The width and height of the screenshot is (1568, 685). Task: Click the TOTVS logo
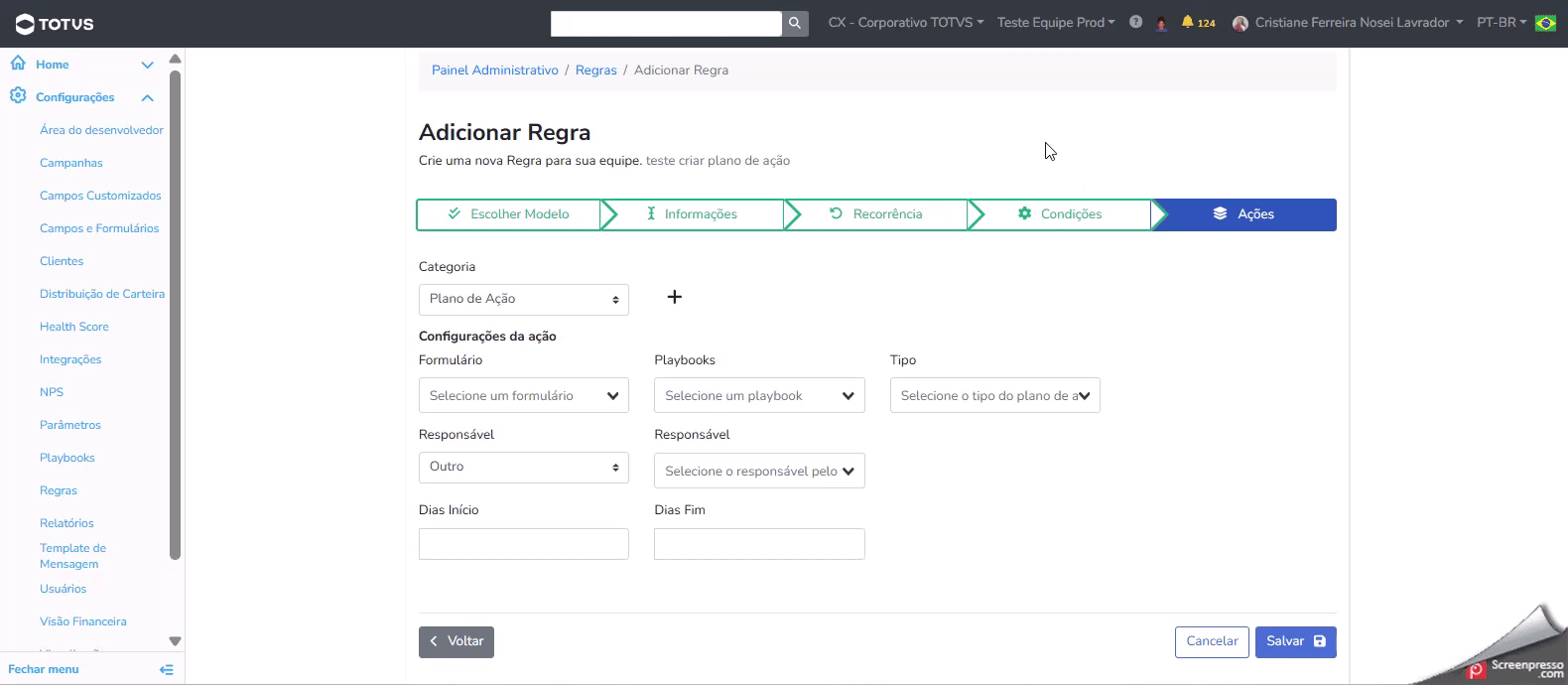[56, 24]
